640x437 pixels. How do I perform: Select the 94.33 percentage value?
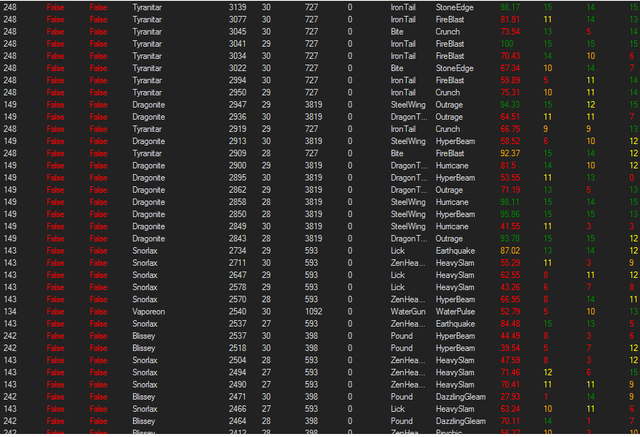point(510,105)
